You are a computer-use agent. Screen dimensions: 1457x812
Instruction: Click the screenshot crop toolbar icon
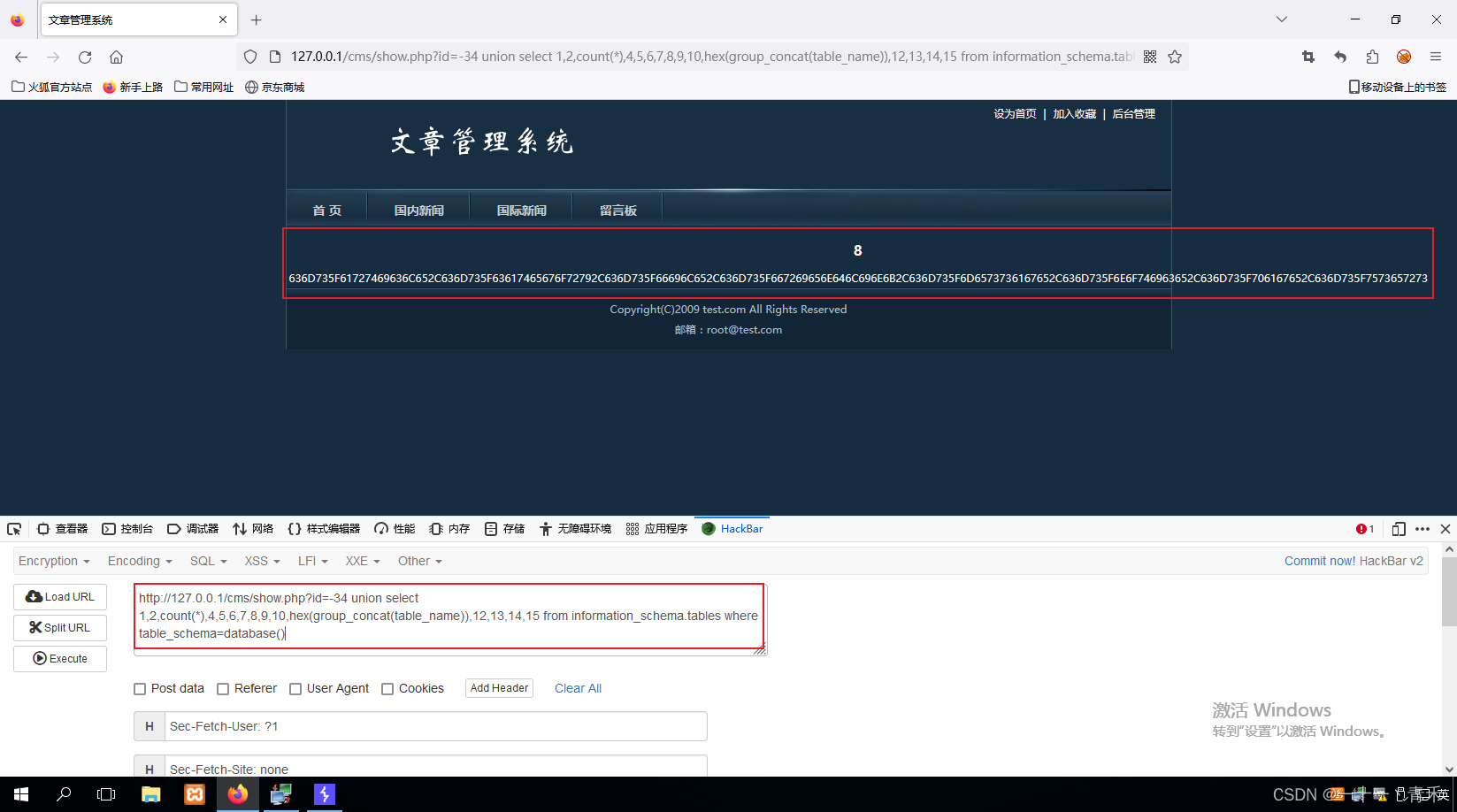point(1308,57)
